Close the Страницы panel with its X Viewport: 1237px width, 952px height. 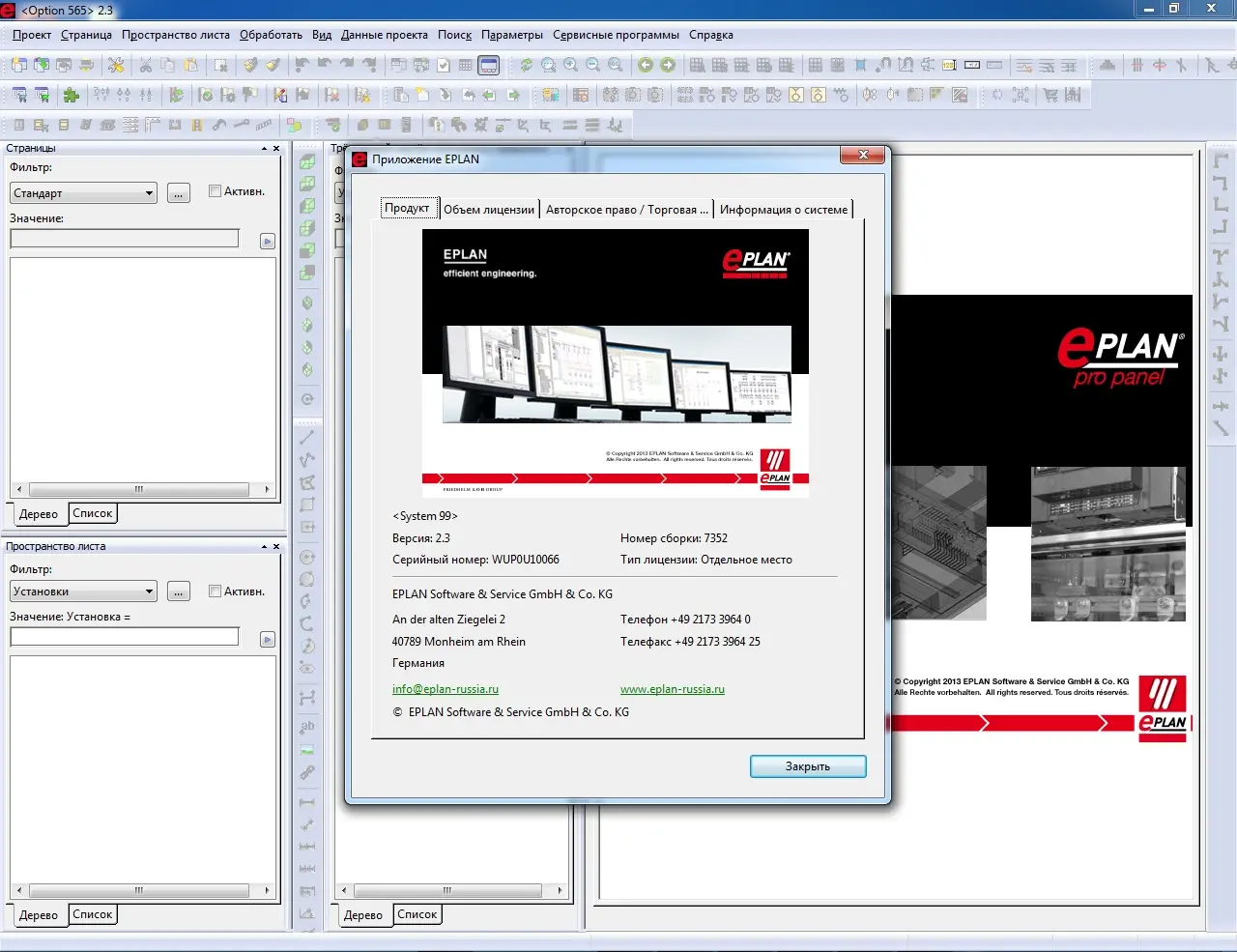pos(276,149)
